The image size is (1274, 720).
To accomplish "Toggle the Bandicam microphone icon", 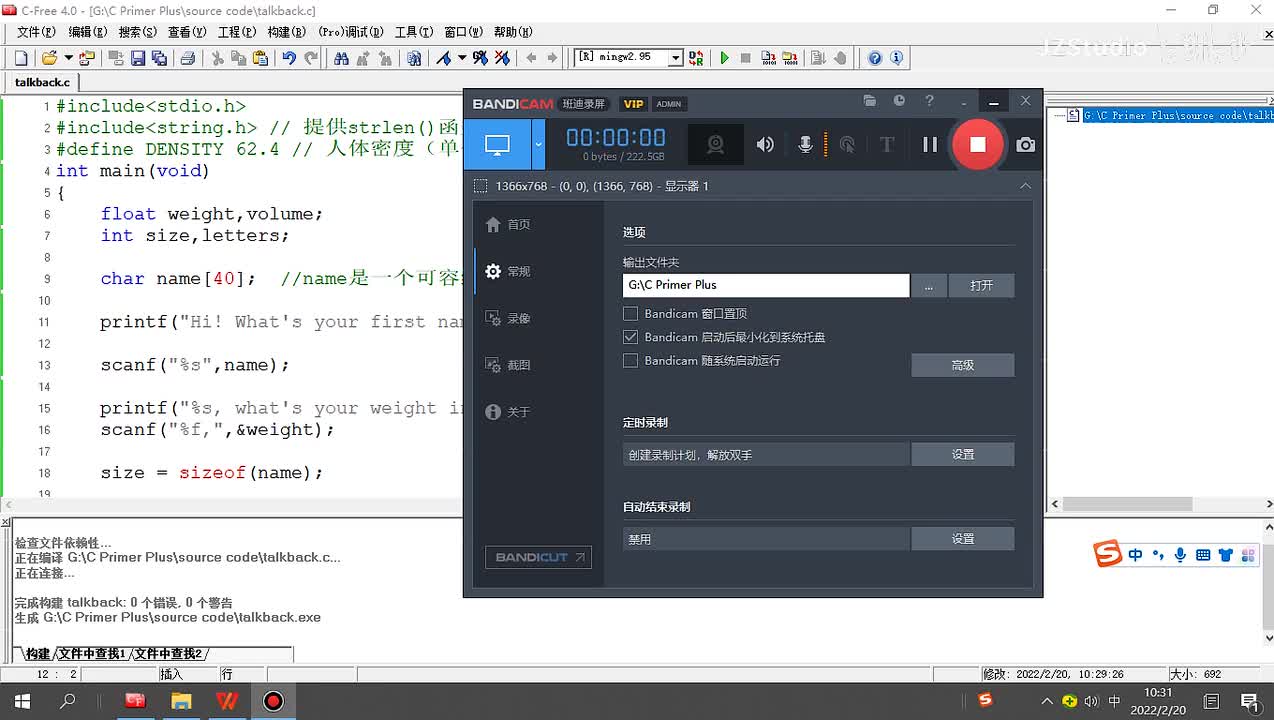I will click(x=805, y=145).
